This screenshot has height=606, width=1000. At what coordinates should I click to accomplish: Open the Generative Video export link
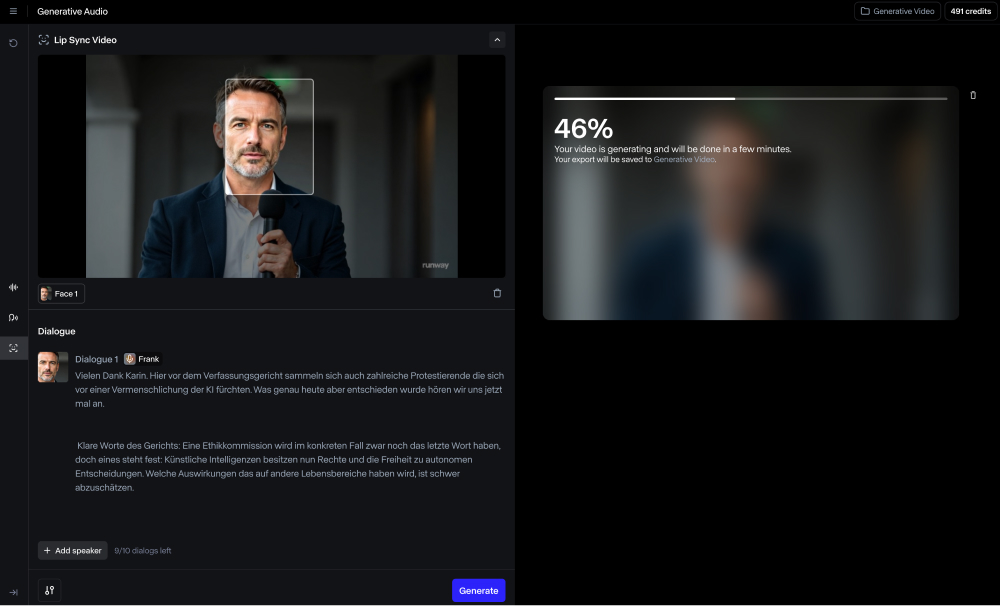click(x=684, y=159)
